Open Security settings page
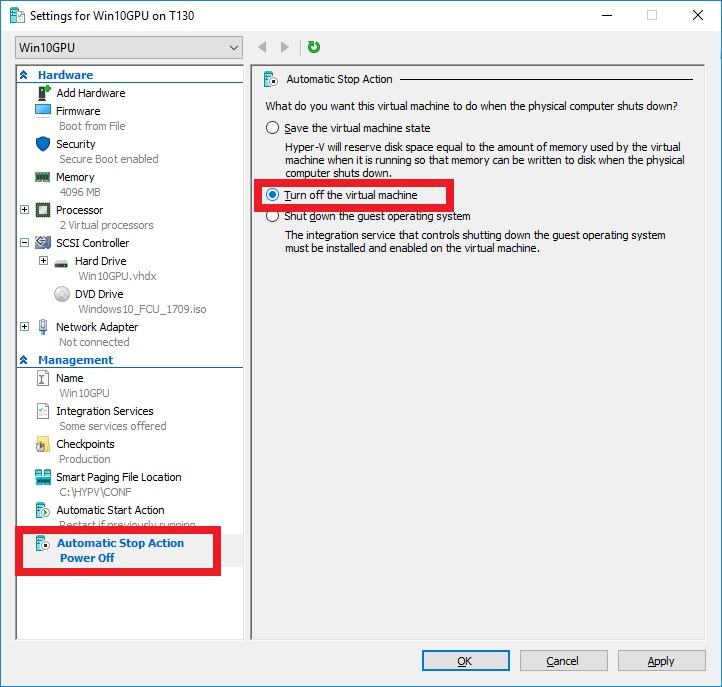Image resolution: width=722 pixels, height=687 pixels. click(76, 144)
